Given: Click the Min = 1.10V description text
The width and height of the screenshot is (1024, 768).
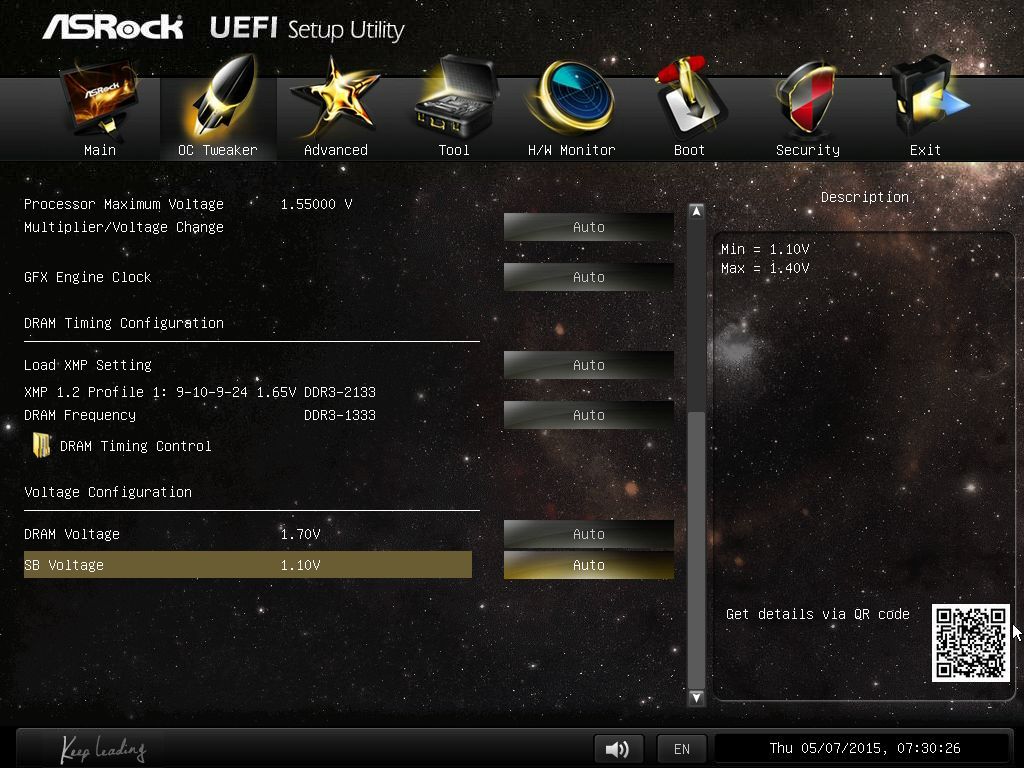Looking at the screenshot, I should point(765,249).
